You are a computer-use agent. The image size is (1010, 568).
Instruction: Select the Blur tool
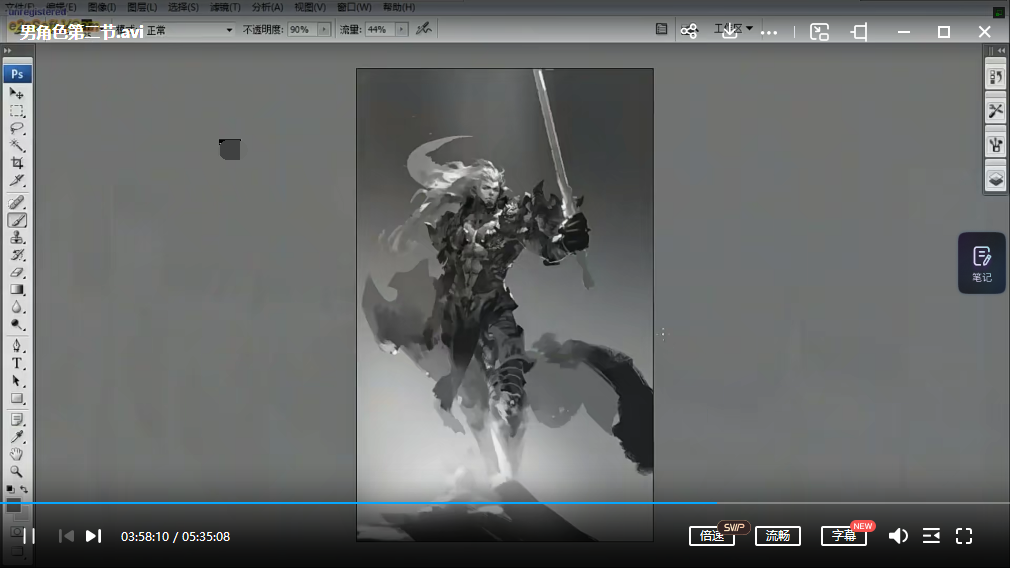[x=17, y=307]
